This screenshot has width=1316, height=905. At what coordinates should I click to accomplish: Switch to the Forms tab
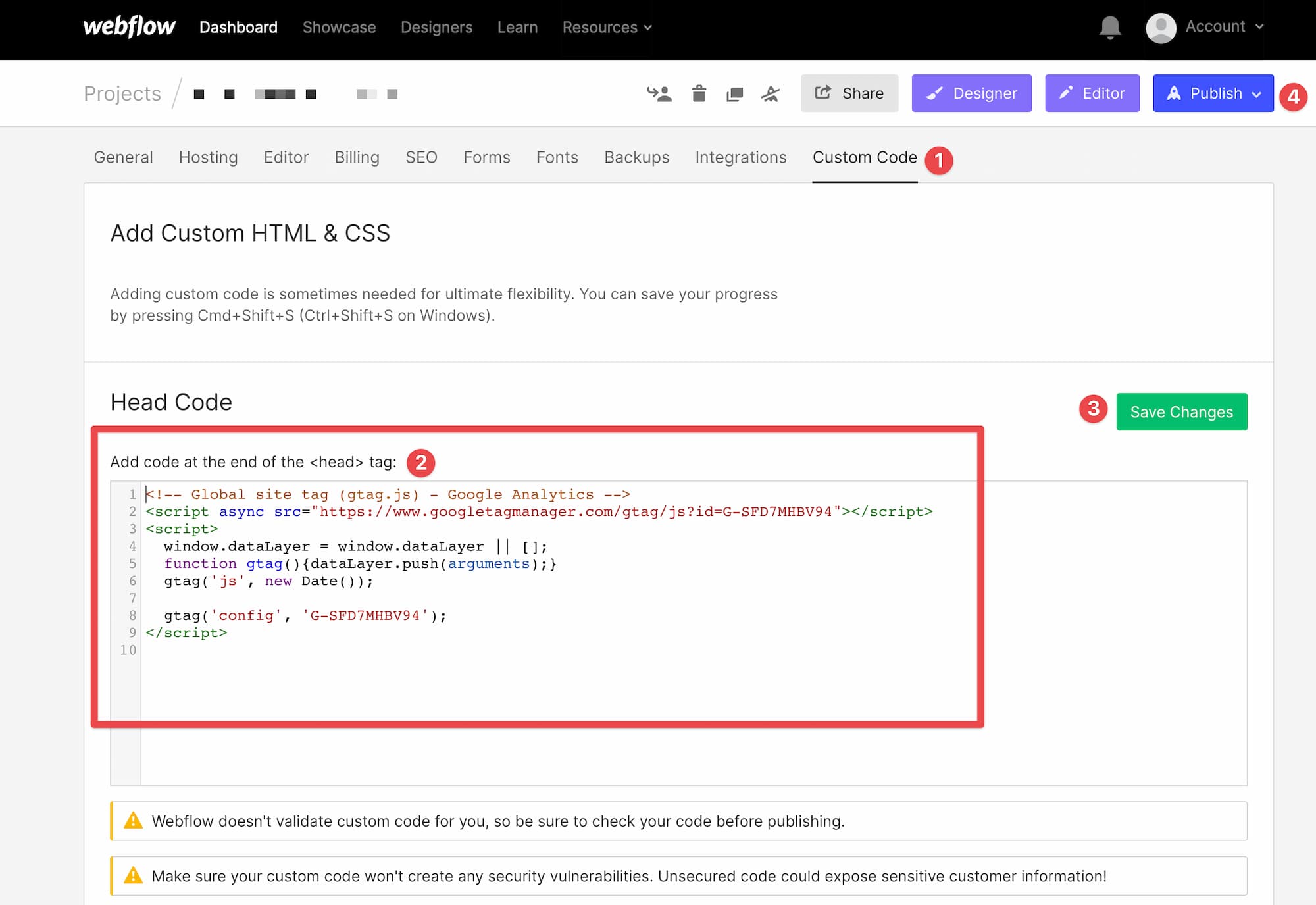[x=486, y=157]
